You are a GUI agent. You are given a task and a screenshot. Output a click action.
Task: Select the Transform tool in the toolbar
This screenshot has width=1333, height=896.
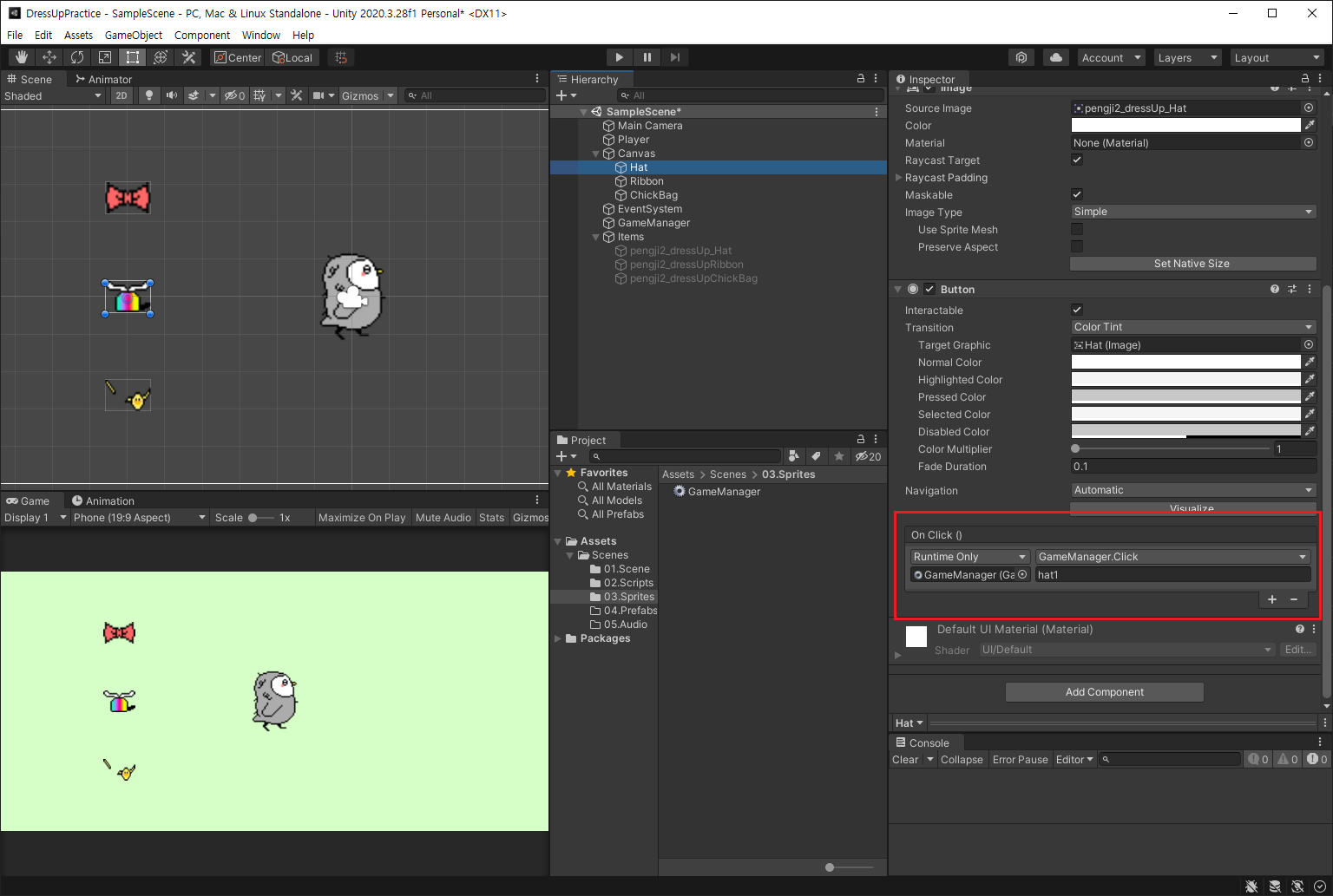point(161,57)
